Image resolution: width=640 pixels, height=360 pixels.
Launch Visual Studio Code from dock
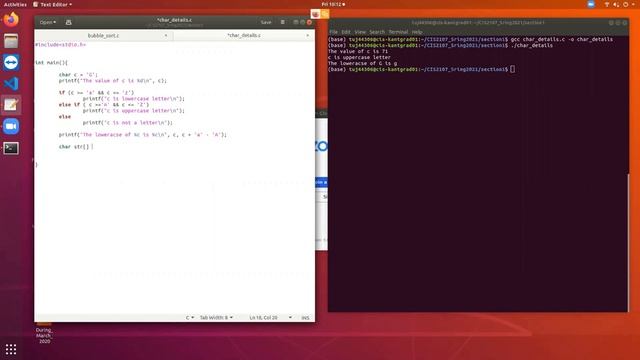11,84
